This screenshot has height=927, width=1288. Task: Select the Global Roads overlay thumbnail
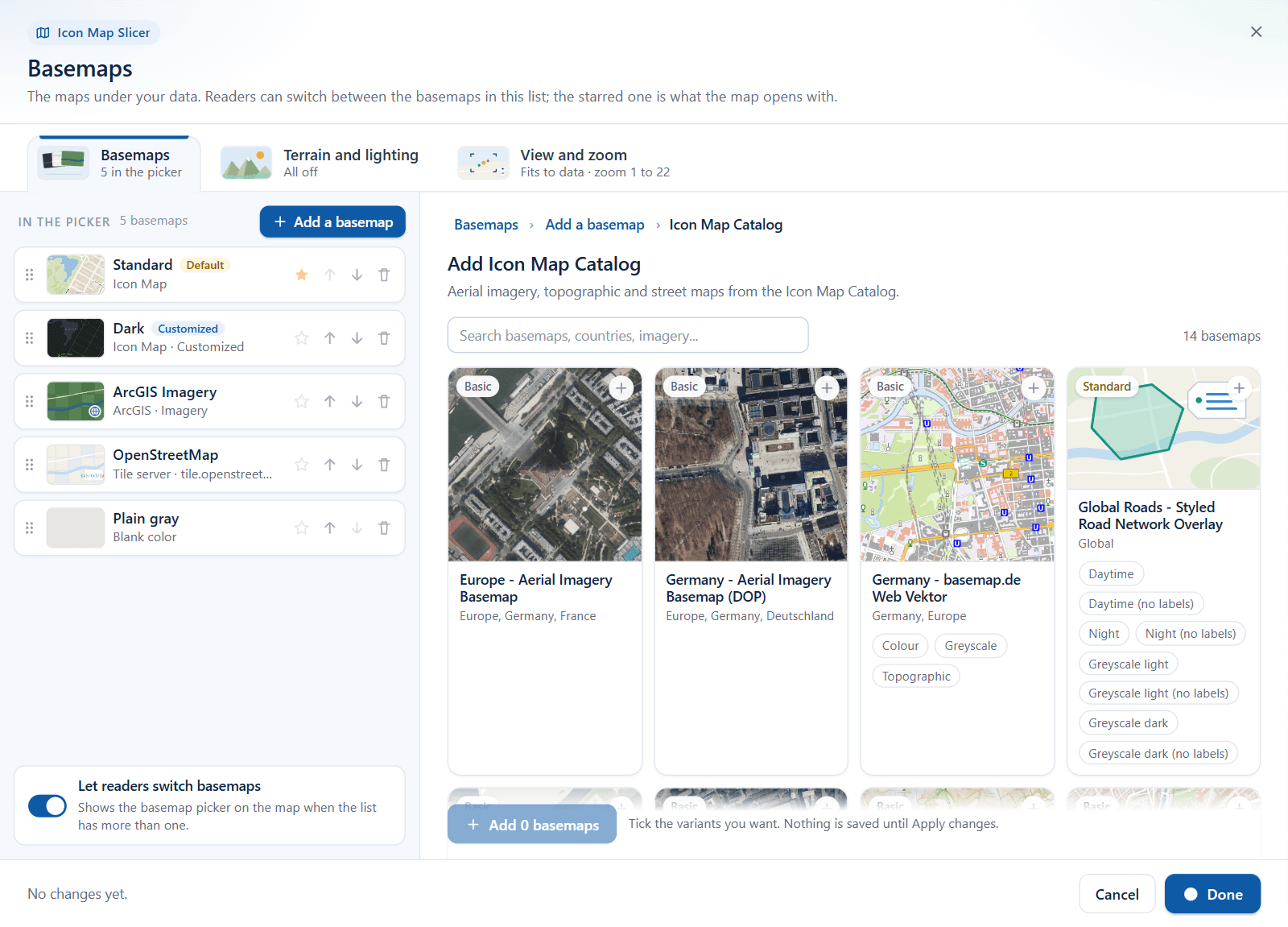(x=1163, y=428)
